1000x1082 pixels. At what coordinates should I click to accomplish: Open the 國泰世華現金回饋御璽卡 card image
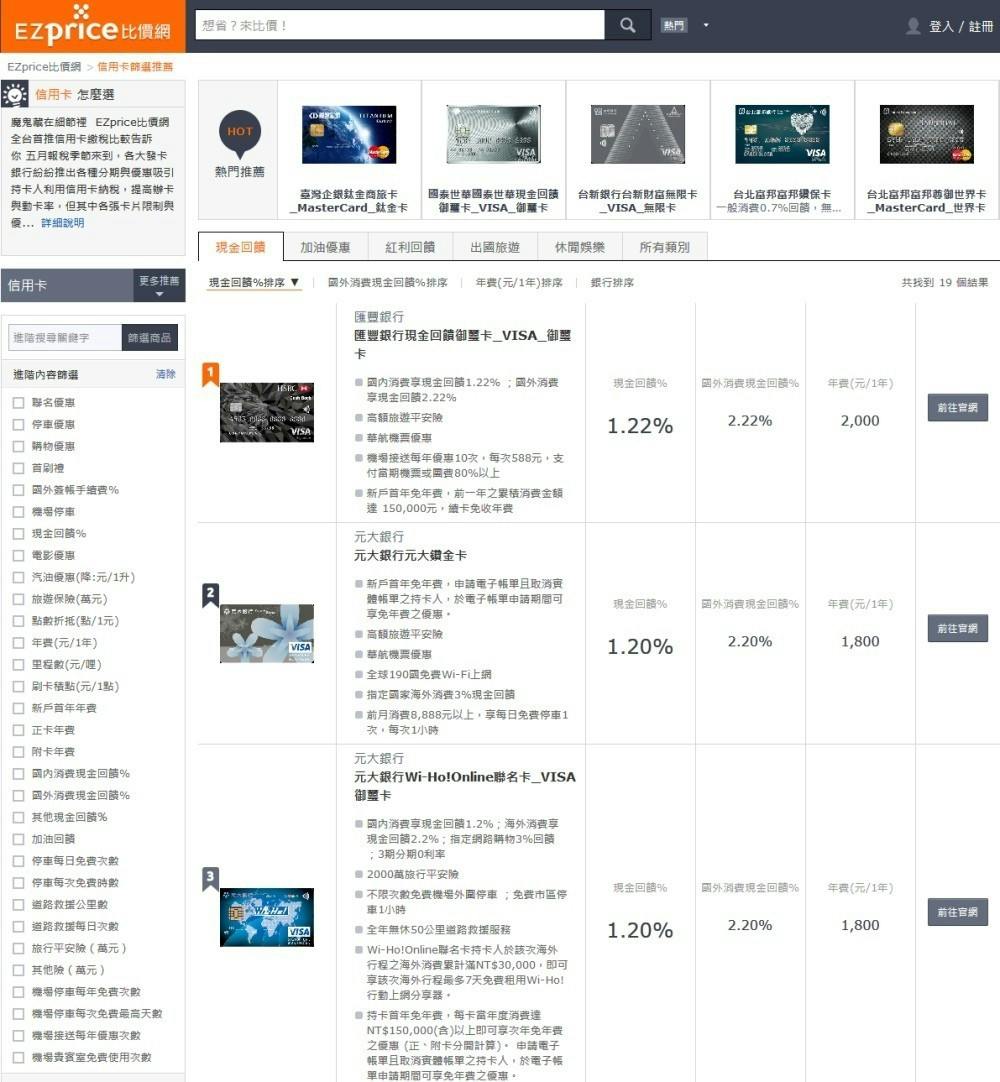(x=493, y=134)
